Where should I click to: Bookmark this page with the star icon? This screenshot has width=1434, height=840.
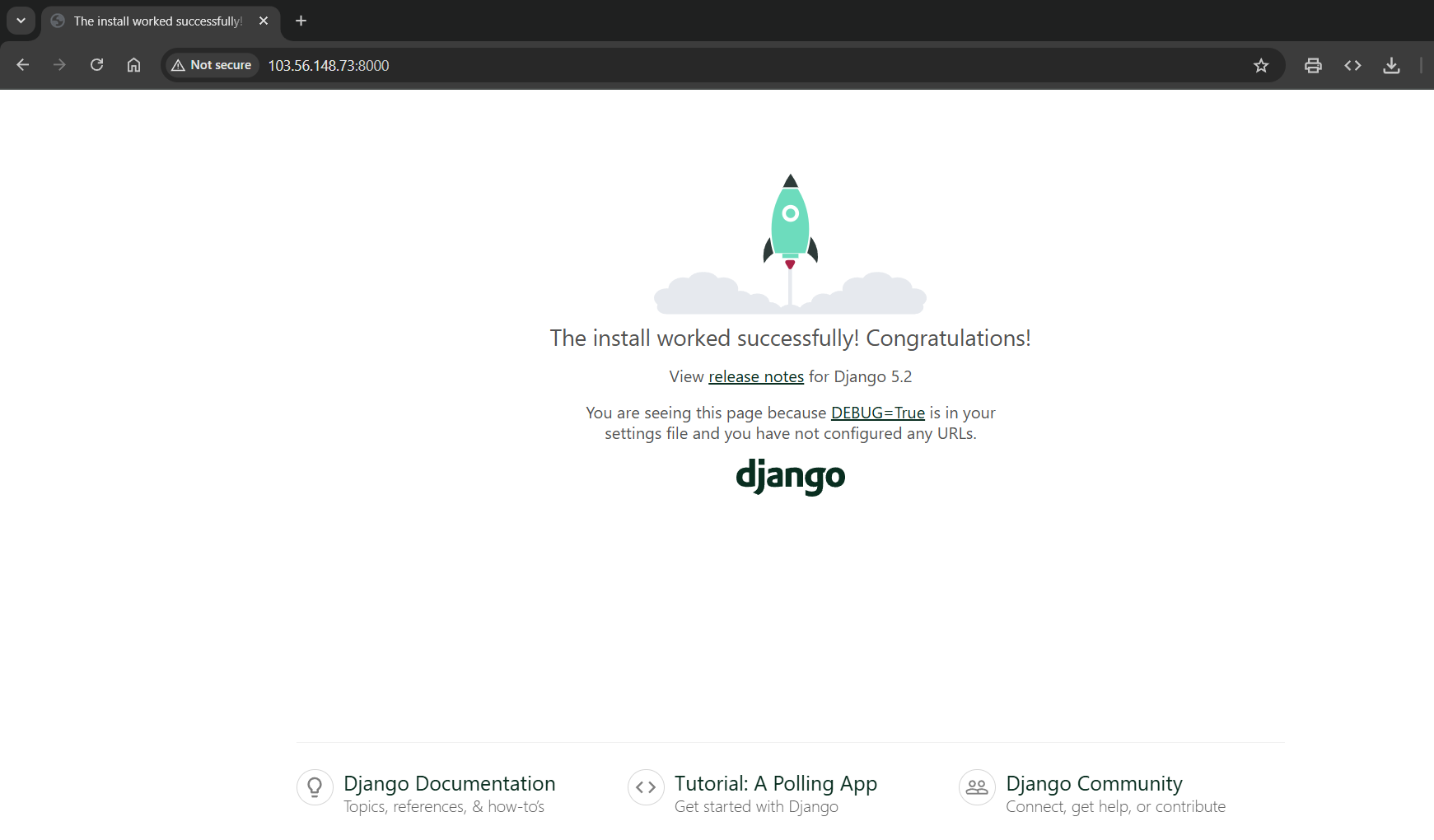(x=1261, y=66)
